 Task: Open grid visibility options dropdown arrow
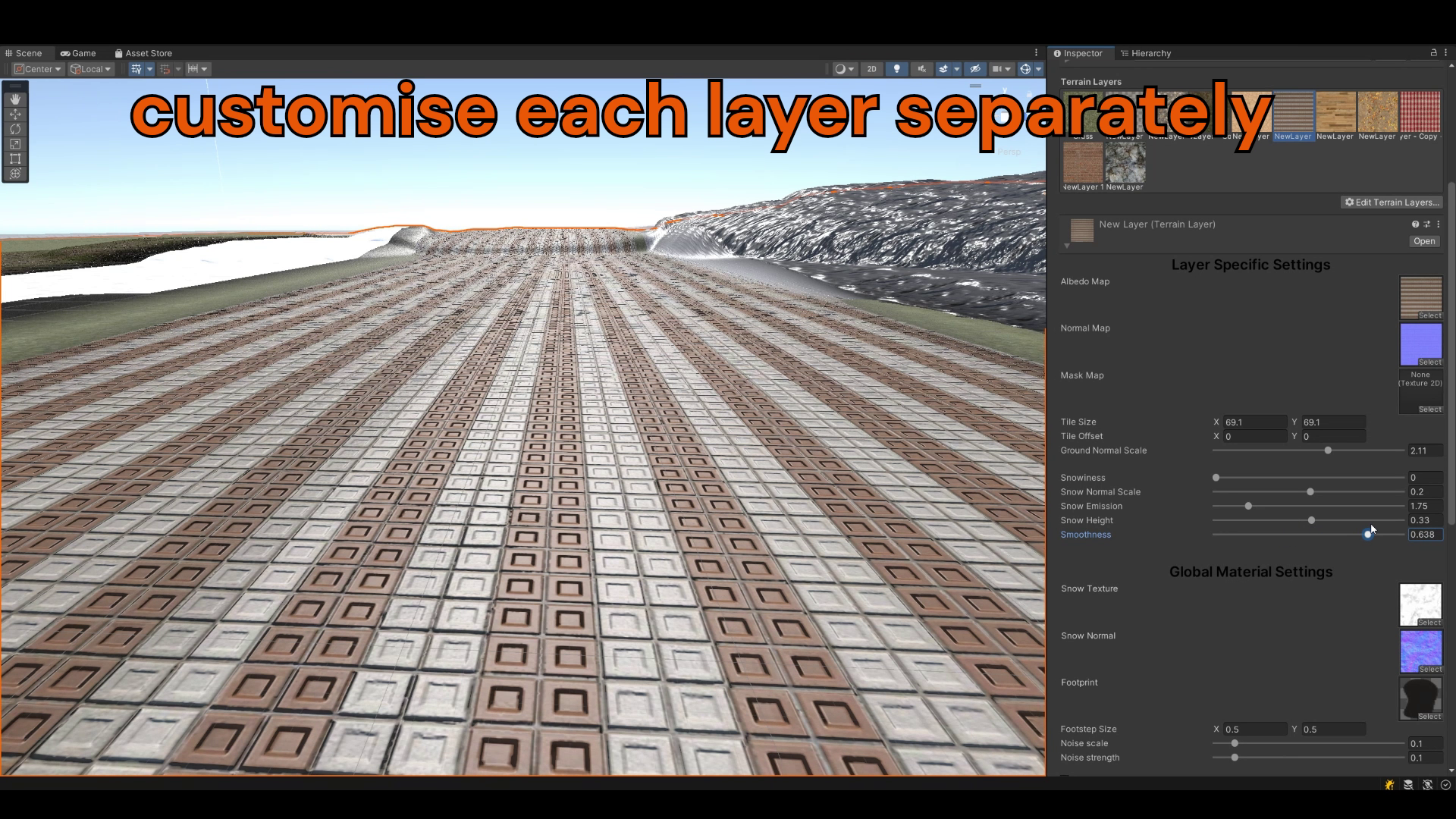point(149,69)
